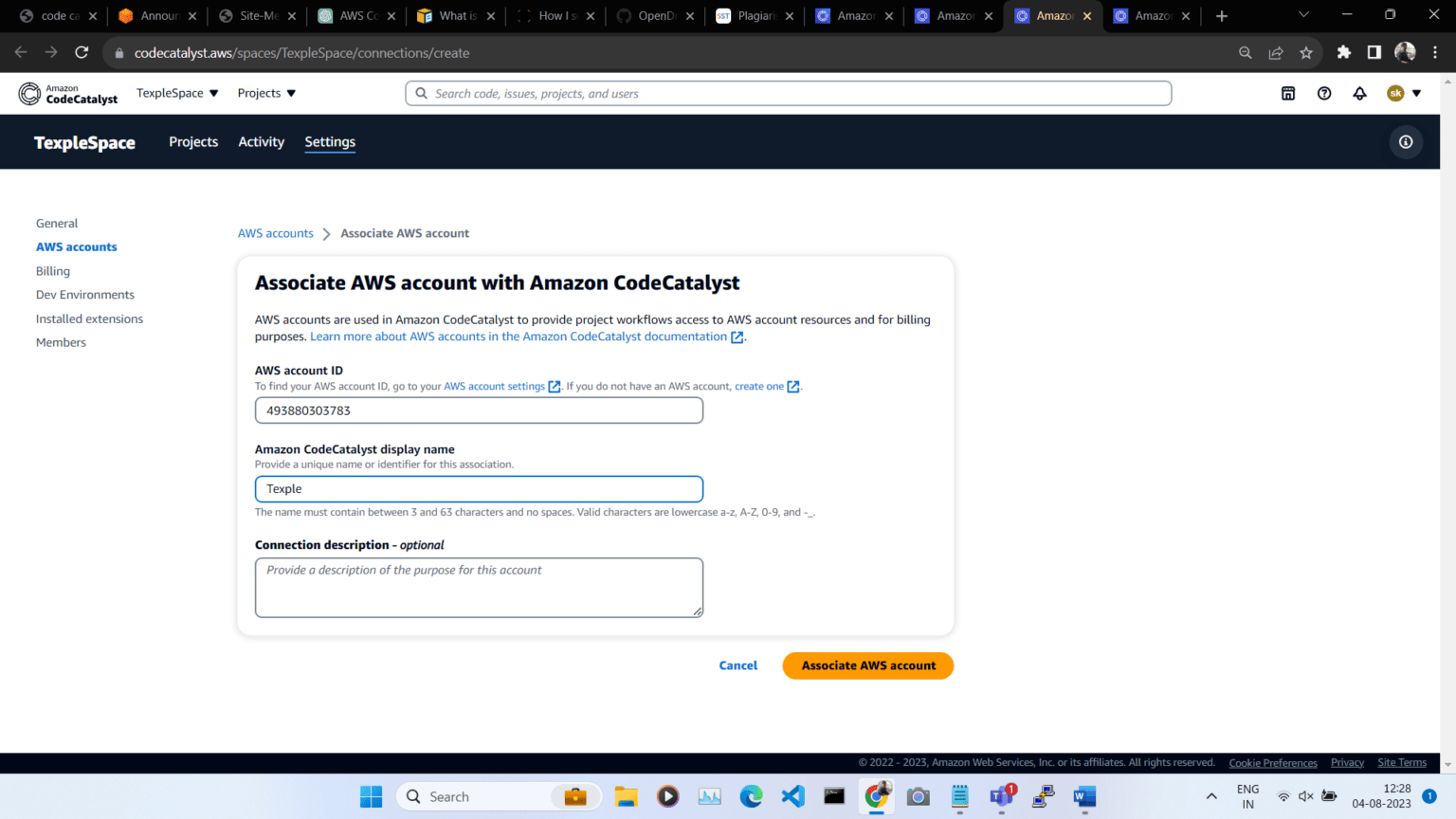Click the search magnifier in the search bar
Viewport: 1456px width, 819px height.
click(x=420, y=93)
